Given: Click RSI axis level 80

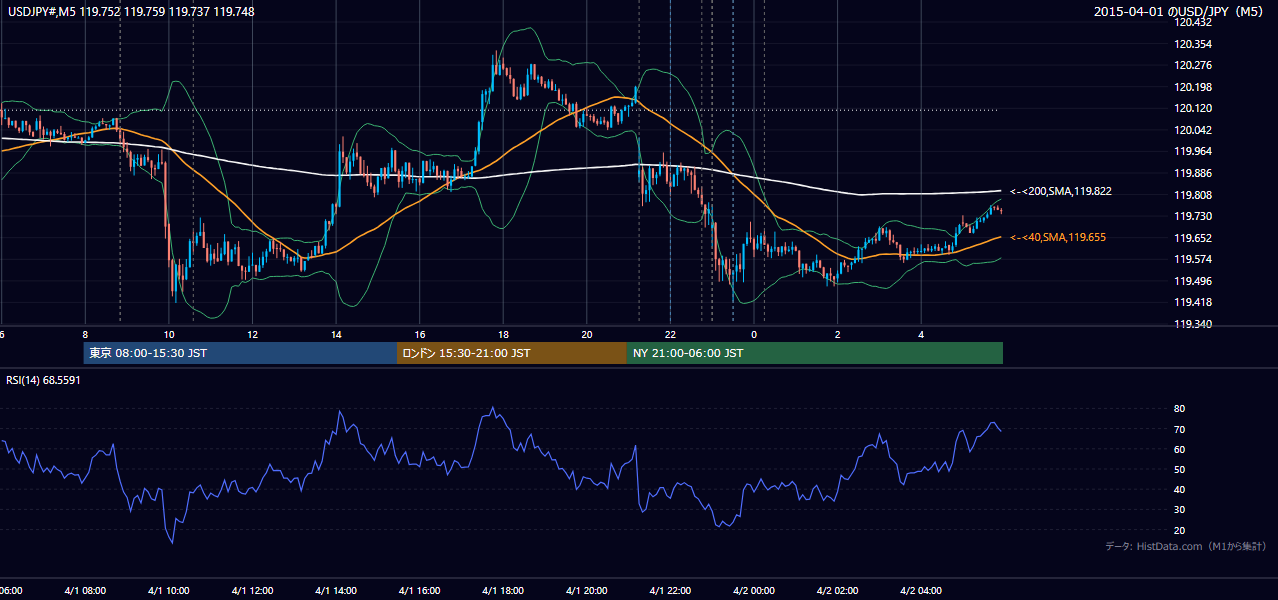Looking at the screenshot, I should [1180, 409].
